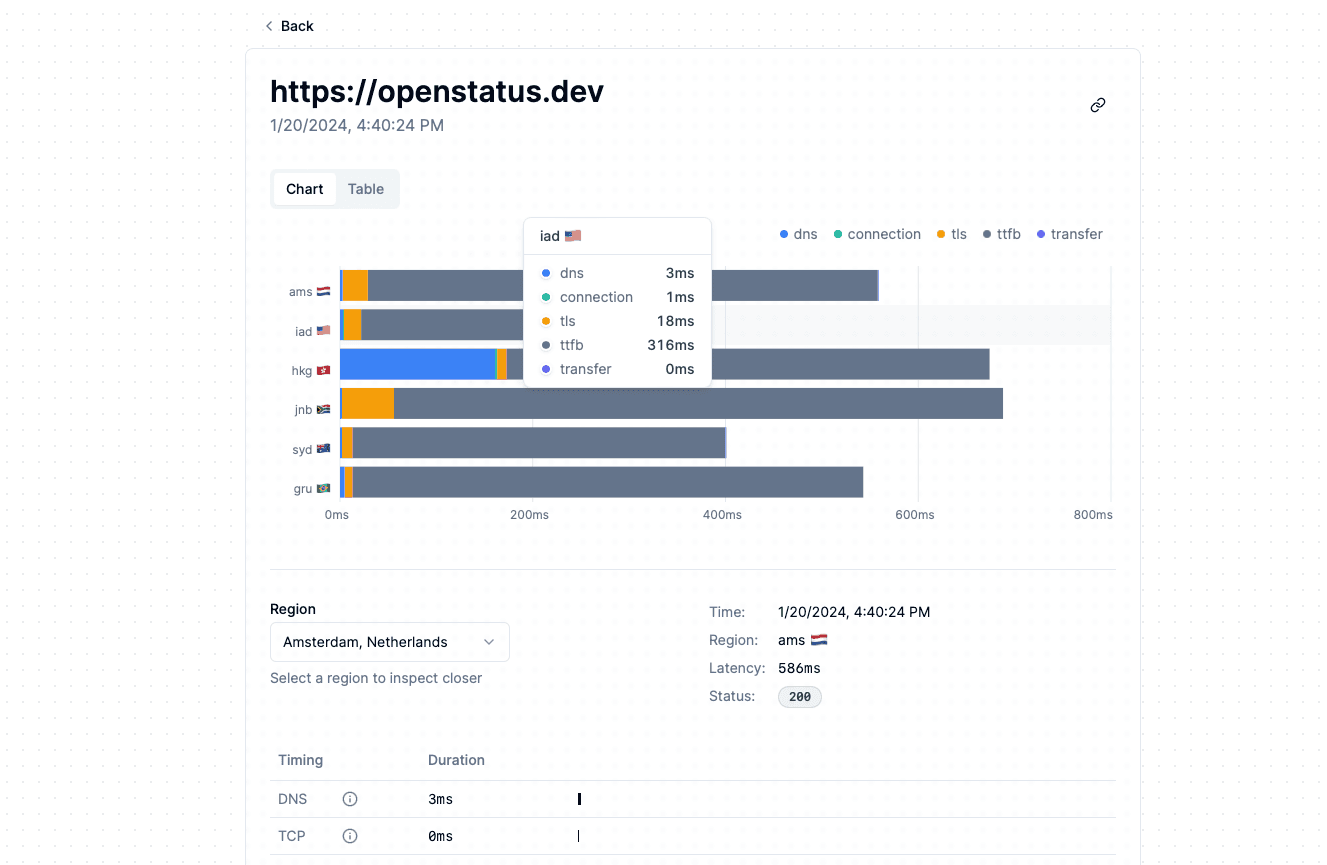Toggle the connection series in legend
This screenshot has height=865, width=1327.
tap(877, 234)
